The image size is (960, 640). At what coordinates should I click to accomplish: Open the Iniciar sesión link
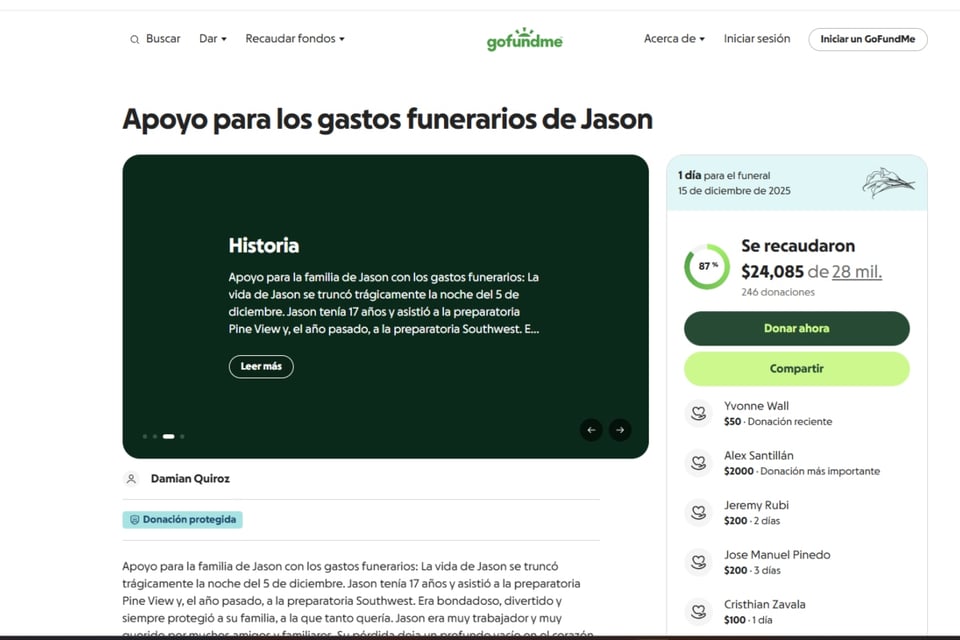(x=757, y=39)
